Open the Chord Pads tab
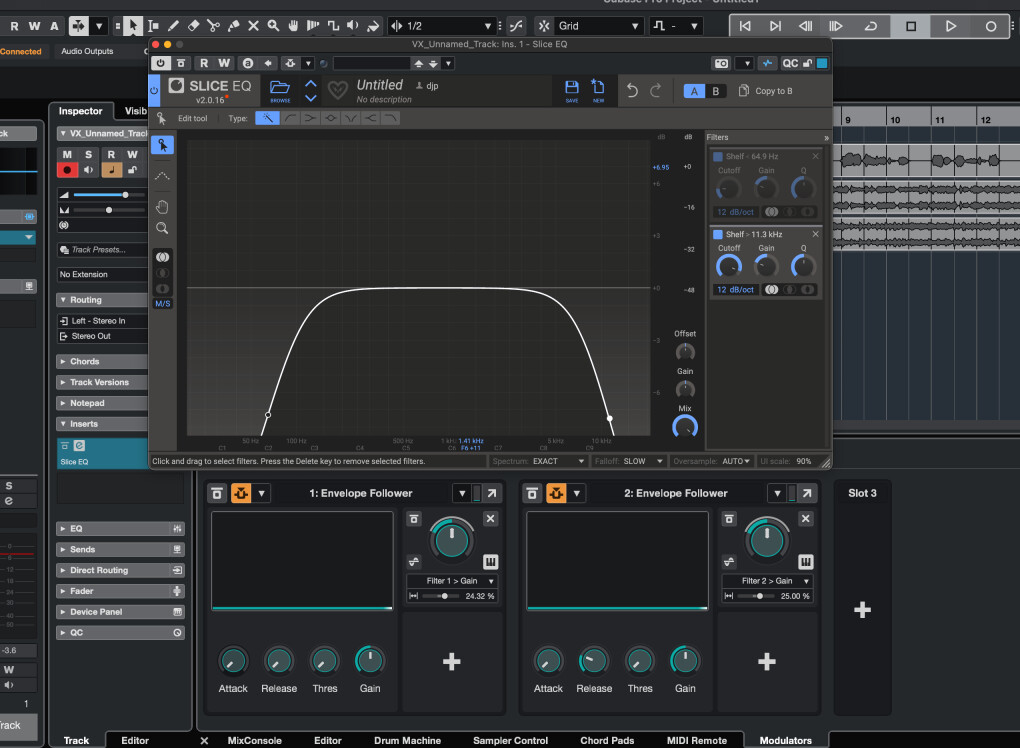This screenshot has width=1020, height=748. click(607, 740)
